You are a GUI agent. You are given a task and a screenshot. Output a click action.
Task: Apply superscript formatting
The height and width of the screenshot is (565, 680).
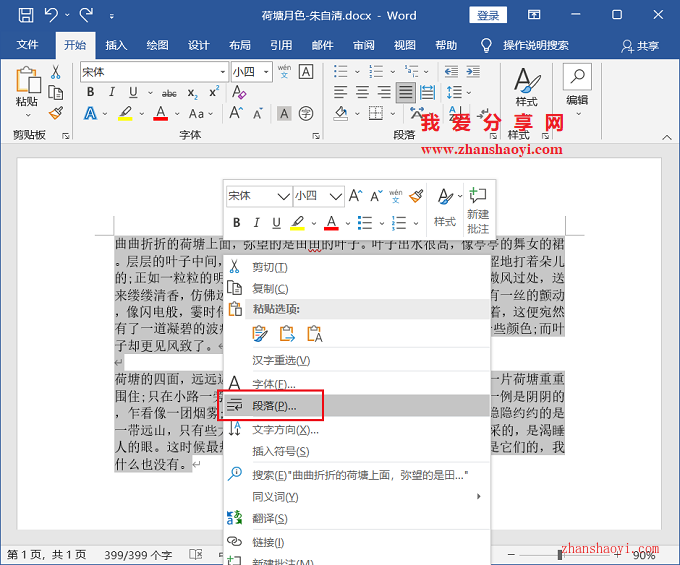point(214,92)
